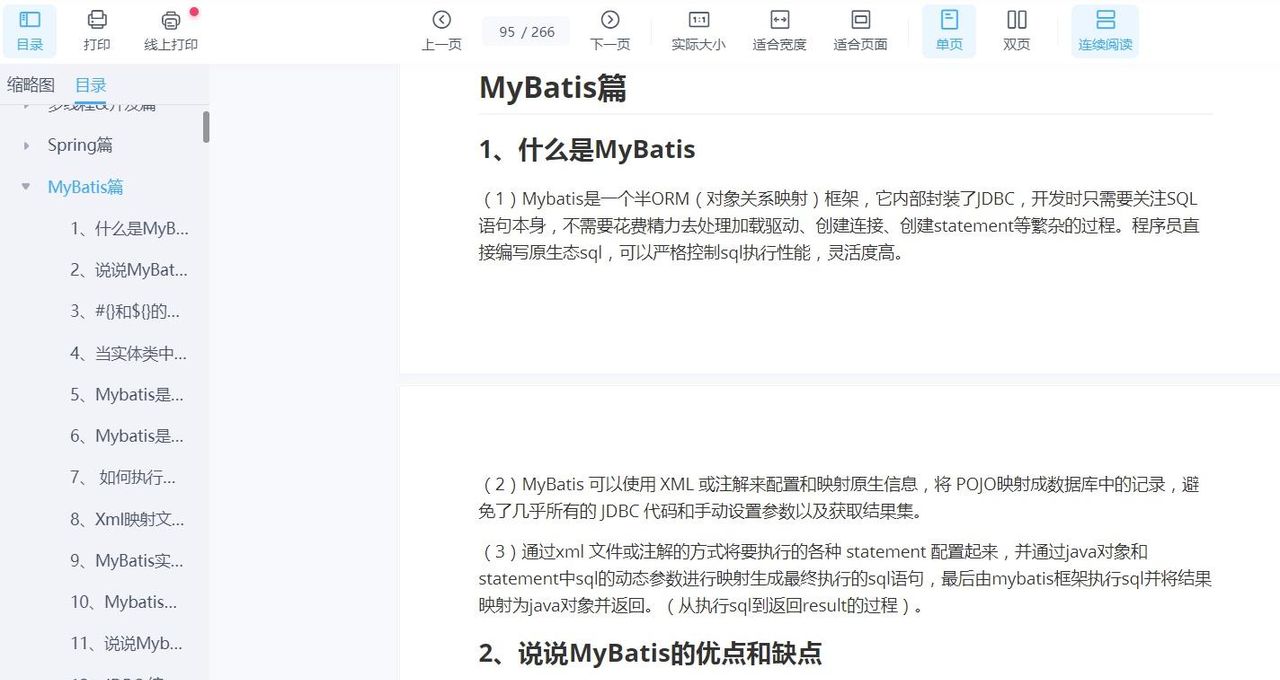This screenshot has width=1280, height=680.
Task: Open the 目录 sidebar panel icon
Action: click(29, 29)
